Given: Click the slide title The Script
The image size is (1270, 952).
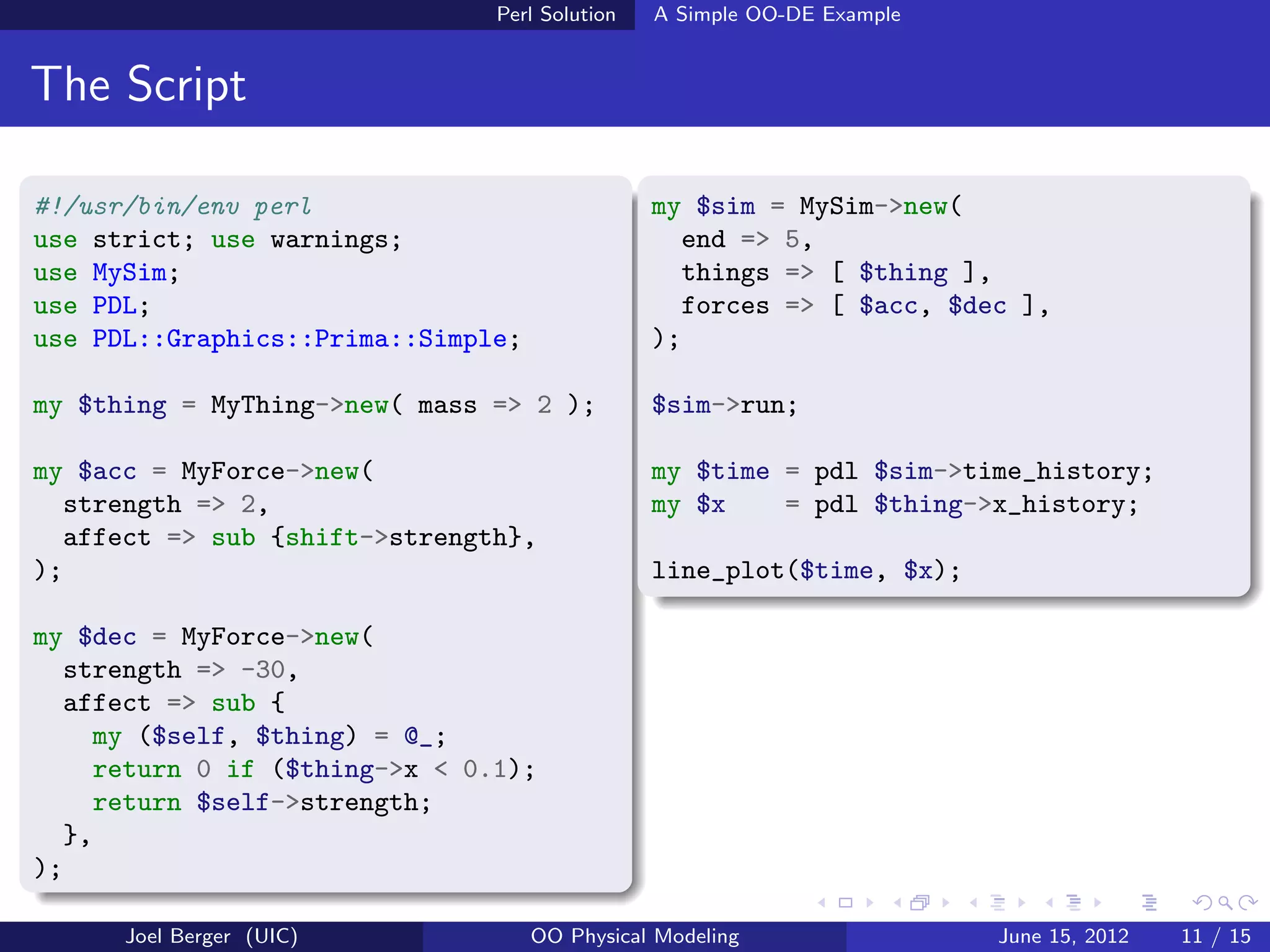Looking at the screenshot, I should [x=139, y=84].
